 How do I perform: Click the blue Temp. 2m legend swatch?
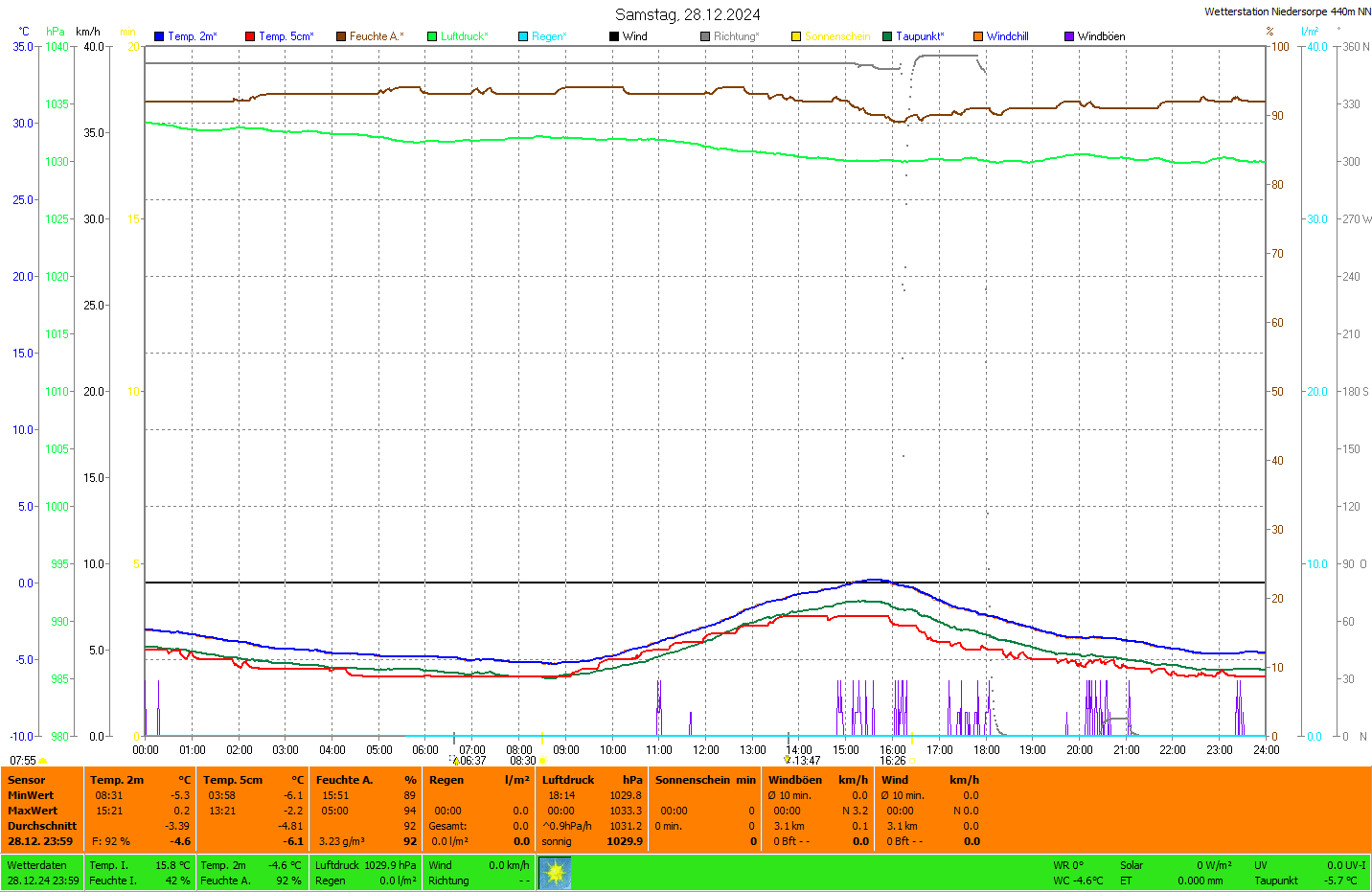pyautogui.click(x=159, y=36)
